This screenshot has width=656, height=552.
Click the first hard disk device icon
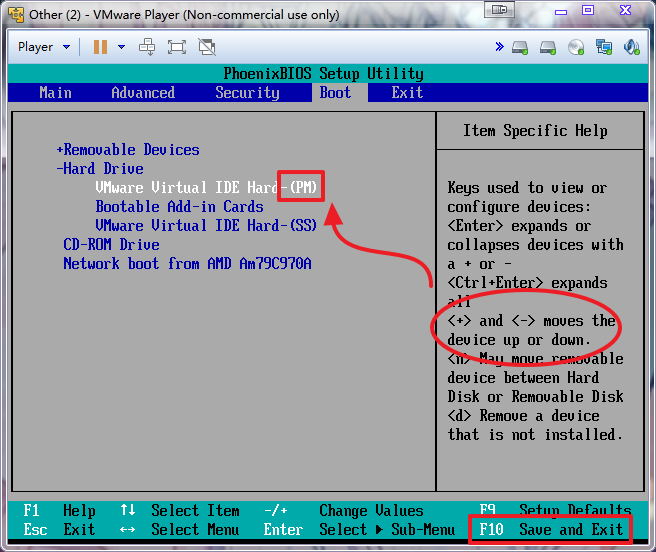point(520,47)
